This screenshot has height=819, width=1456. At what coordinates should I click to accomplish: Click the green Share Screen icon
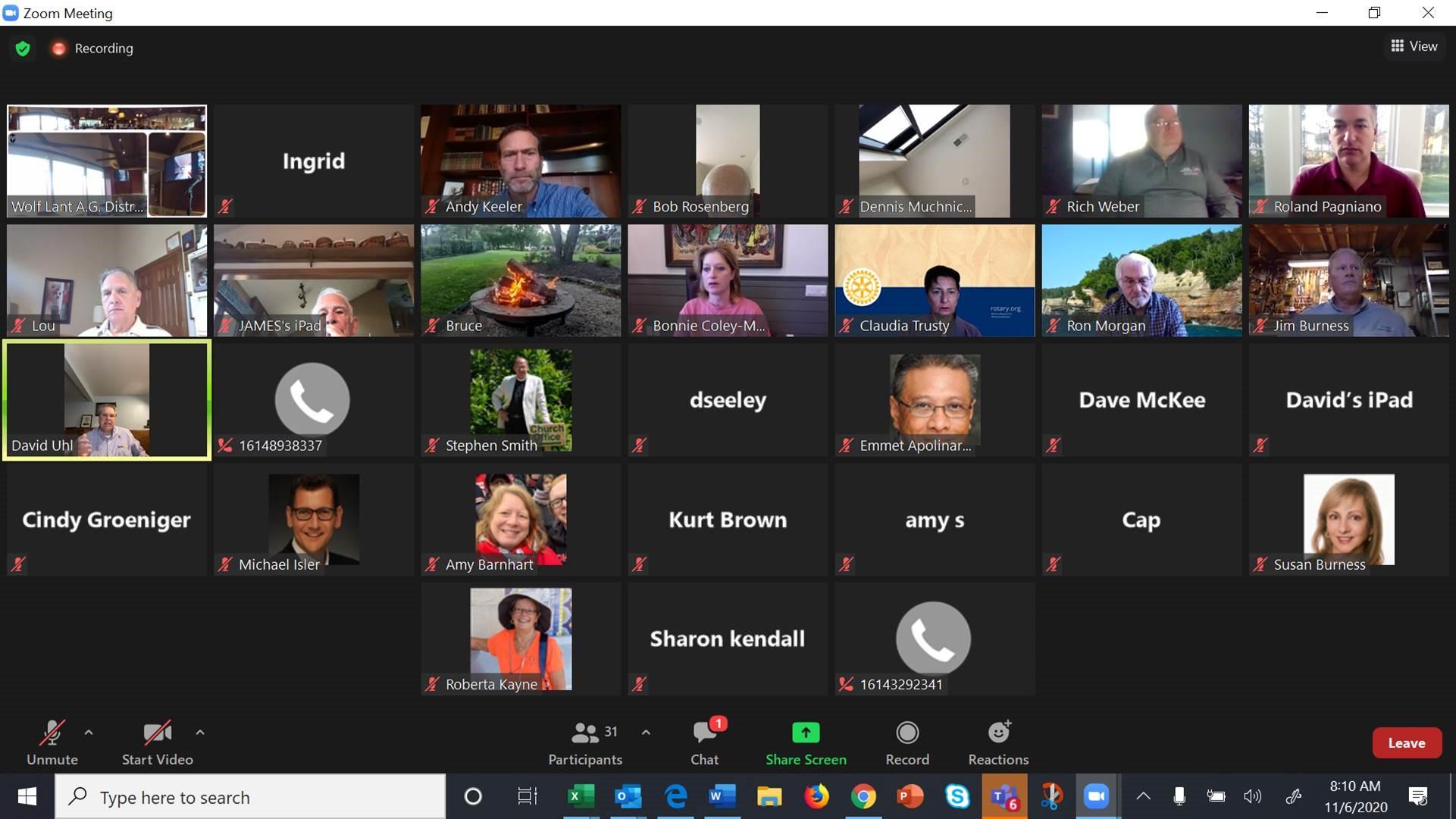805,733
